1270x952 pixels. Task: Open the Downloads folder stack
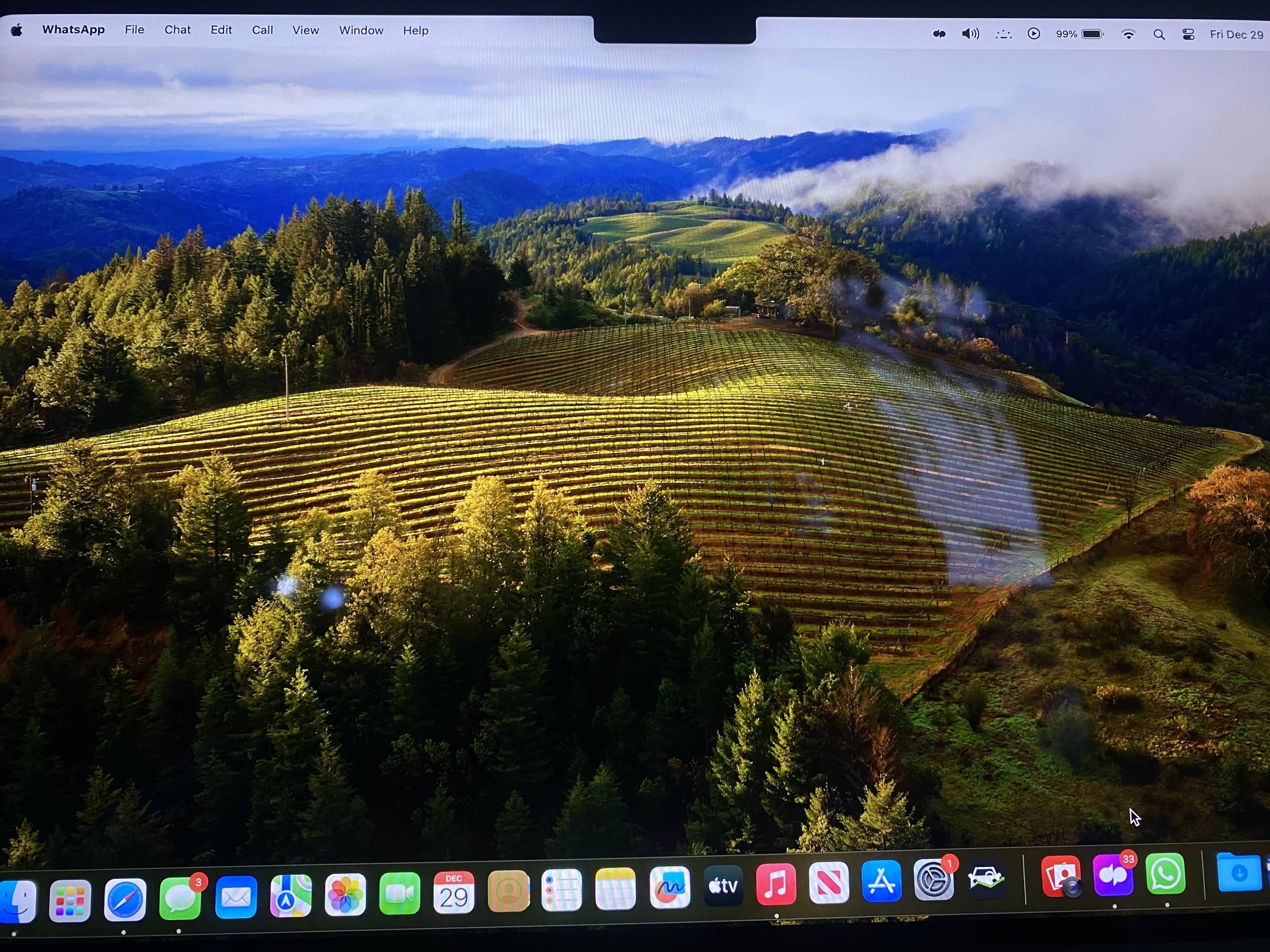click(1239, 872)
